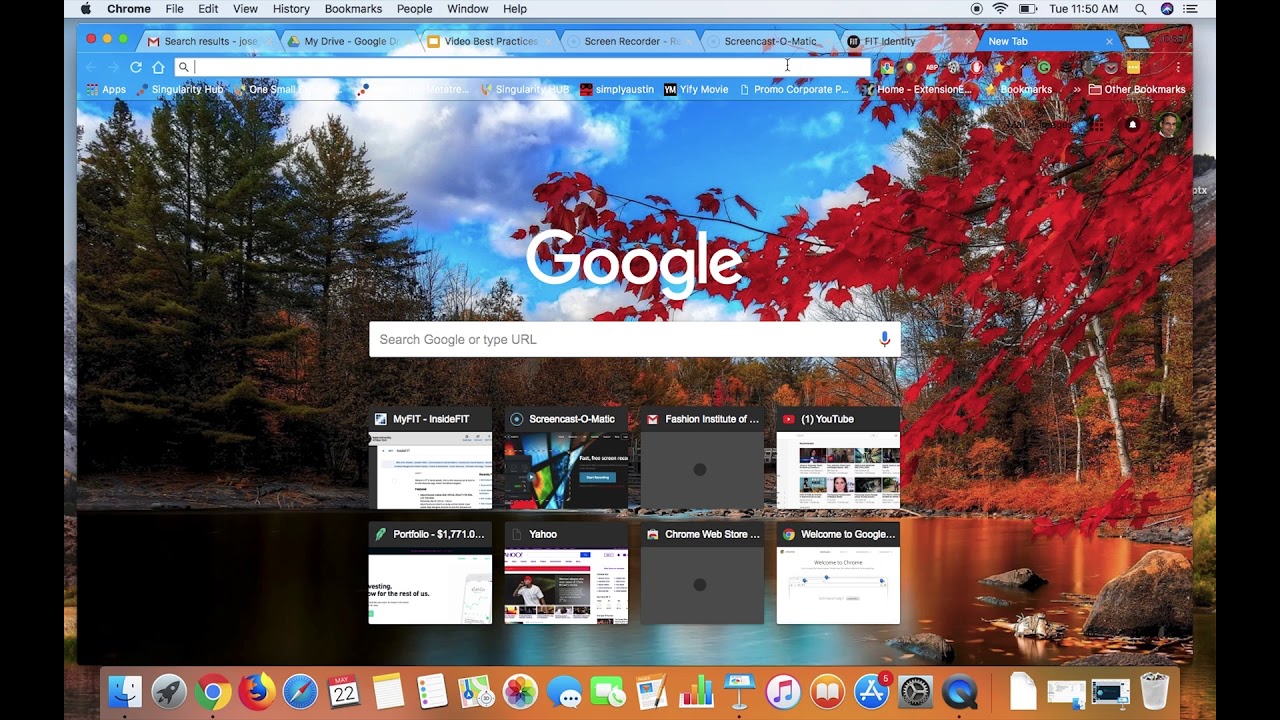Switch to the My Drive tab
This screenshot has width=1280, height=720.
pos(348,41)
